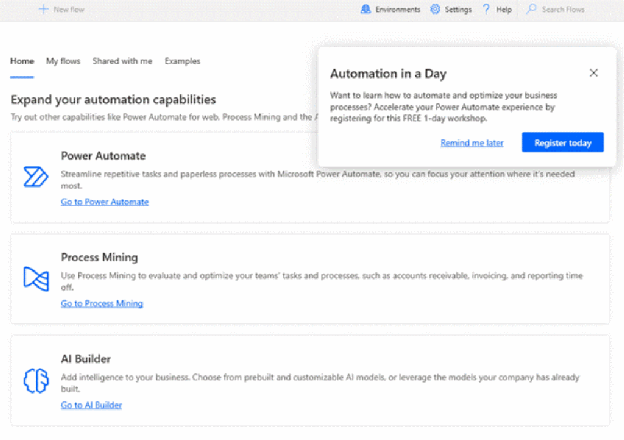
Task: Click the Register today button
Action: [563, 142]
